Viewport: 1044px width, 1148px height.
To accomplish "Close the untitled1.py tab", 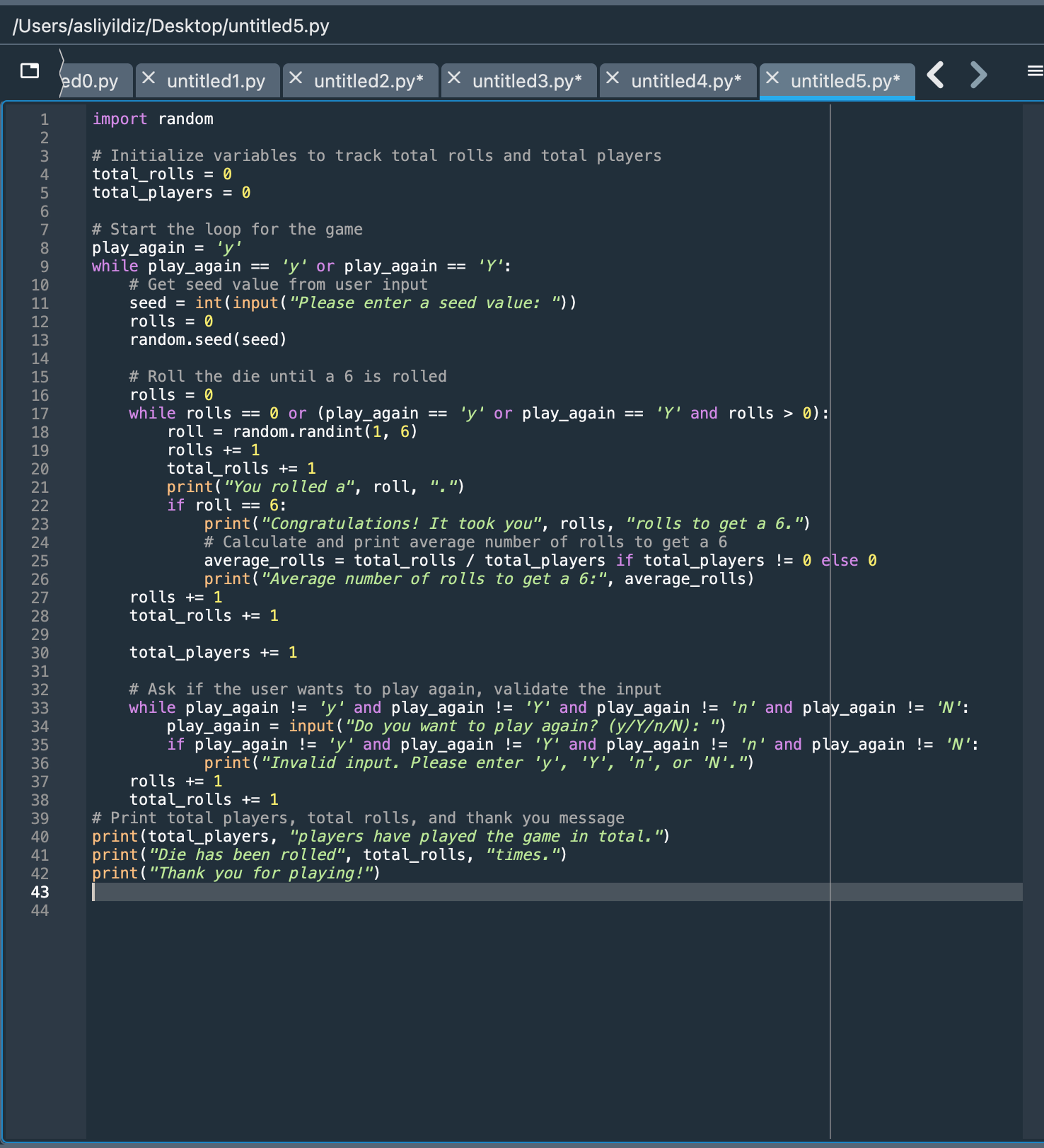I will pyautogui.click(x=149, y=78).
